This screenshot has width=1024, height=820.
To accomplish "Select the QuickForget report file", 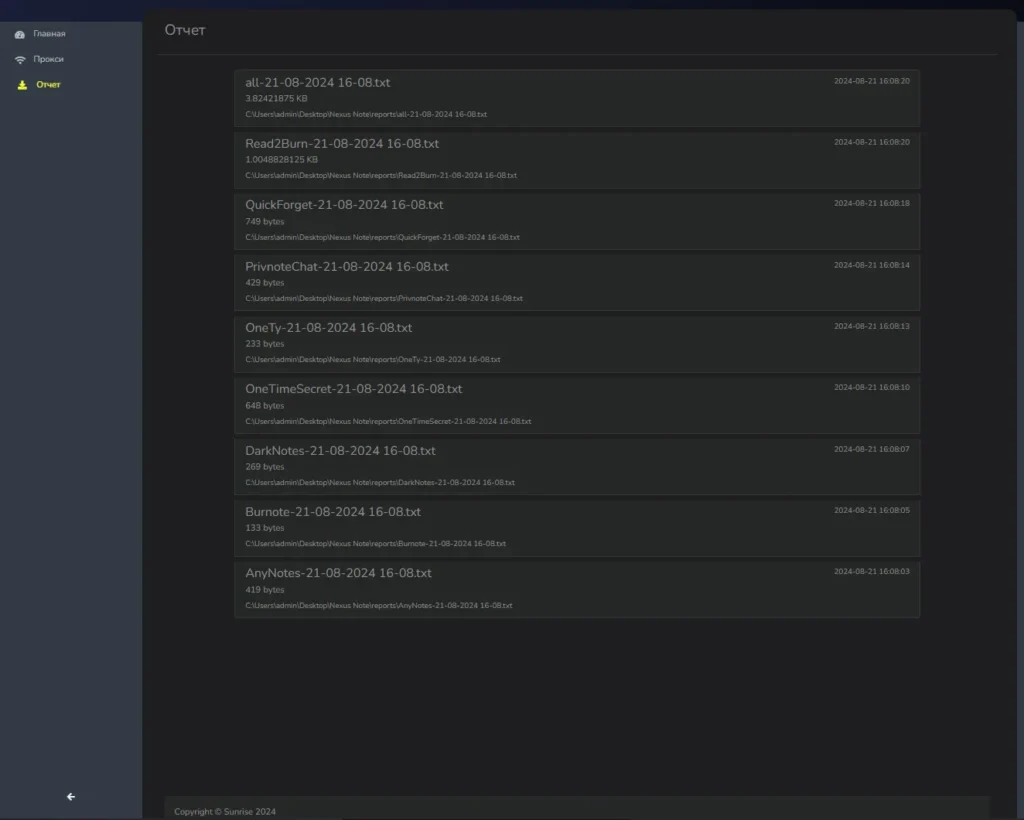I will [x=344, y=204].
